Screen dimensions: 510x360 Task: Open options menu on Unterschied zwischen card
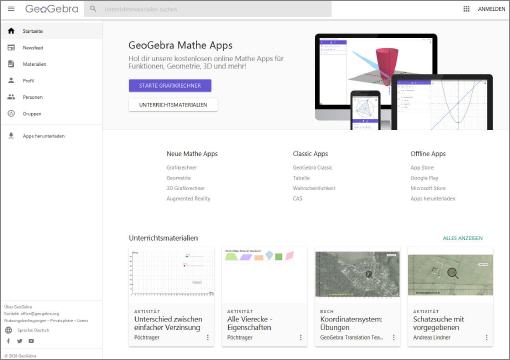tap(208, 337)
